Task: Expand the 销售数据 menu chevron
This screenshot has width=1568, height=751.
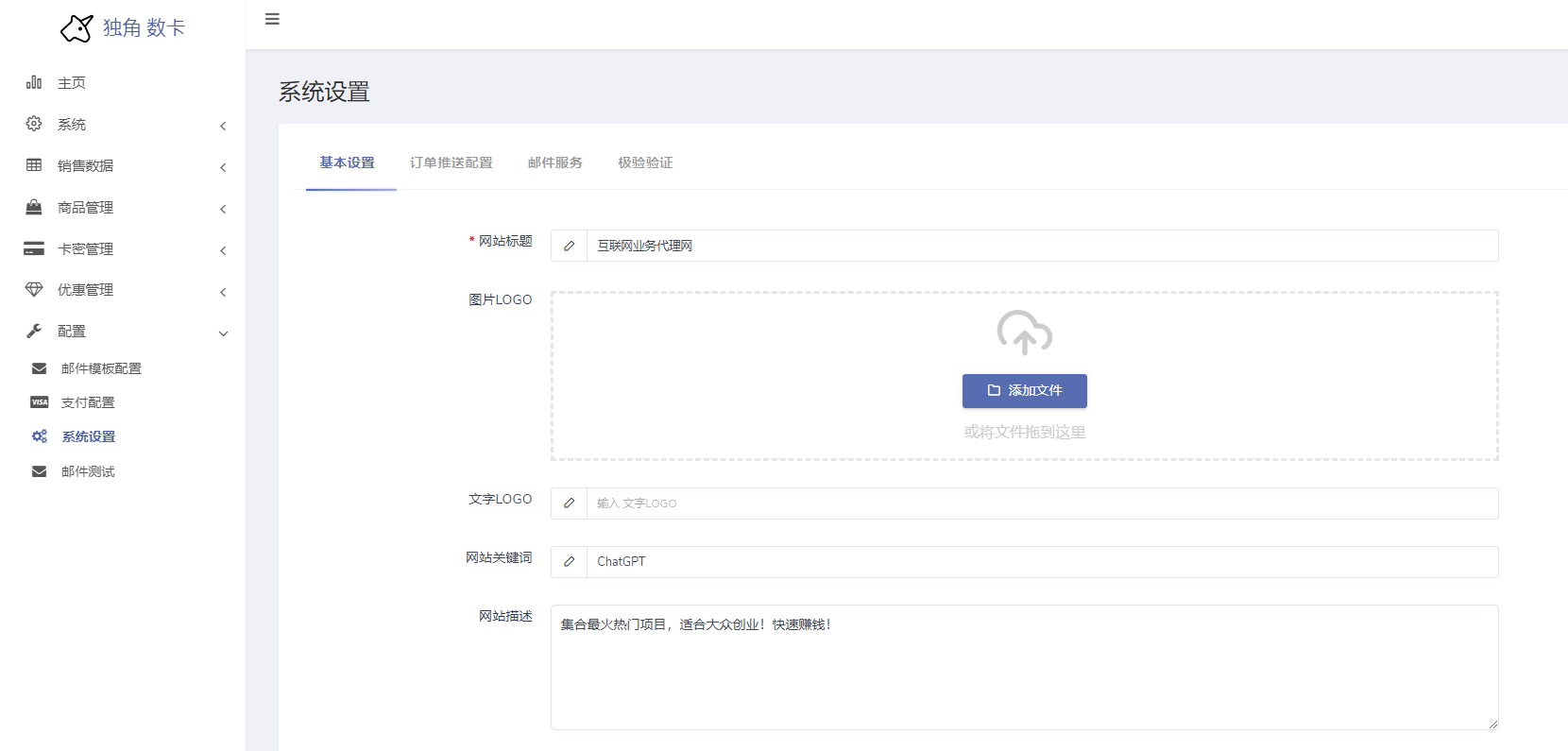Action: coord(223,167)
